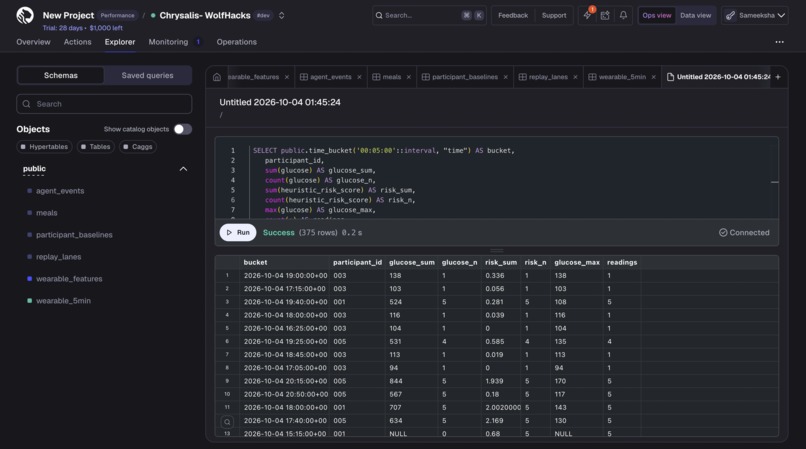Click the lightning bolt icon with badge
This screenshot has height=449, width=806.
588,15
